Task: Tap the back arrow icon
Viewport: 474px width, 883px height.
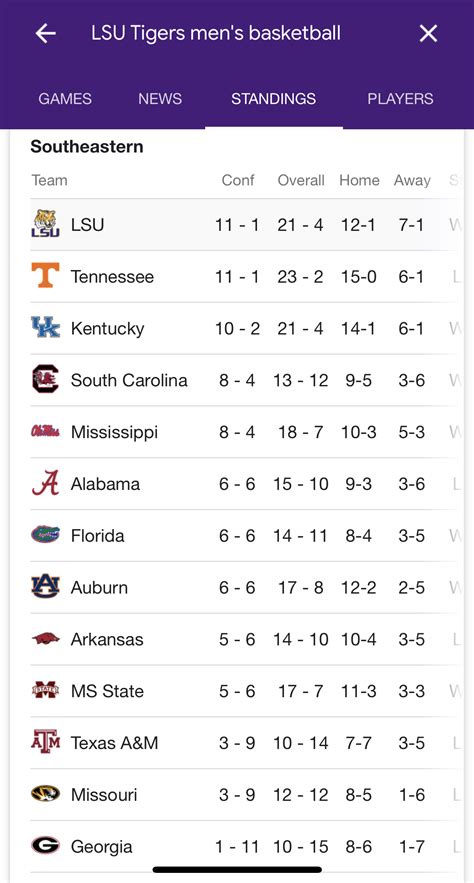Action: pyautogui.click(x=46, y=34)
